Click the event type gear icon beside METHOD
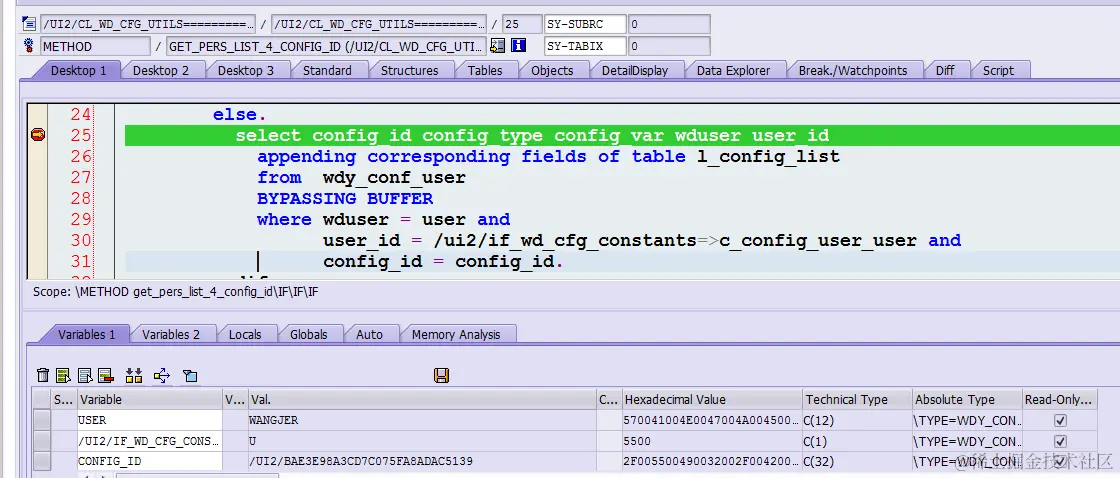The image size is (1120, 478). click(29, 46)
